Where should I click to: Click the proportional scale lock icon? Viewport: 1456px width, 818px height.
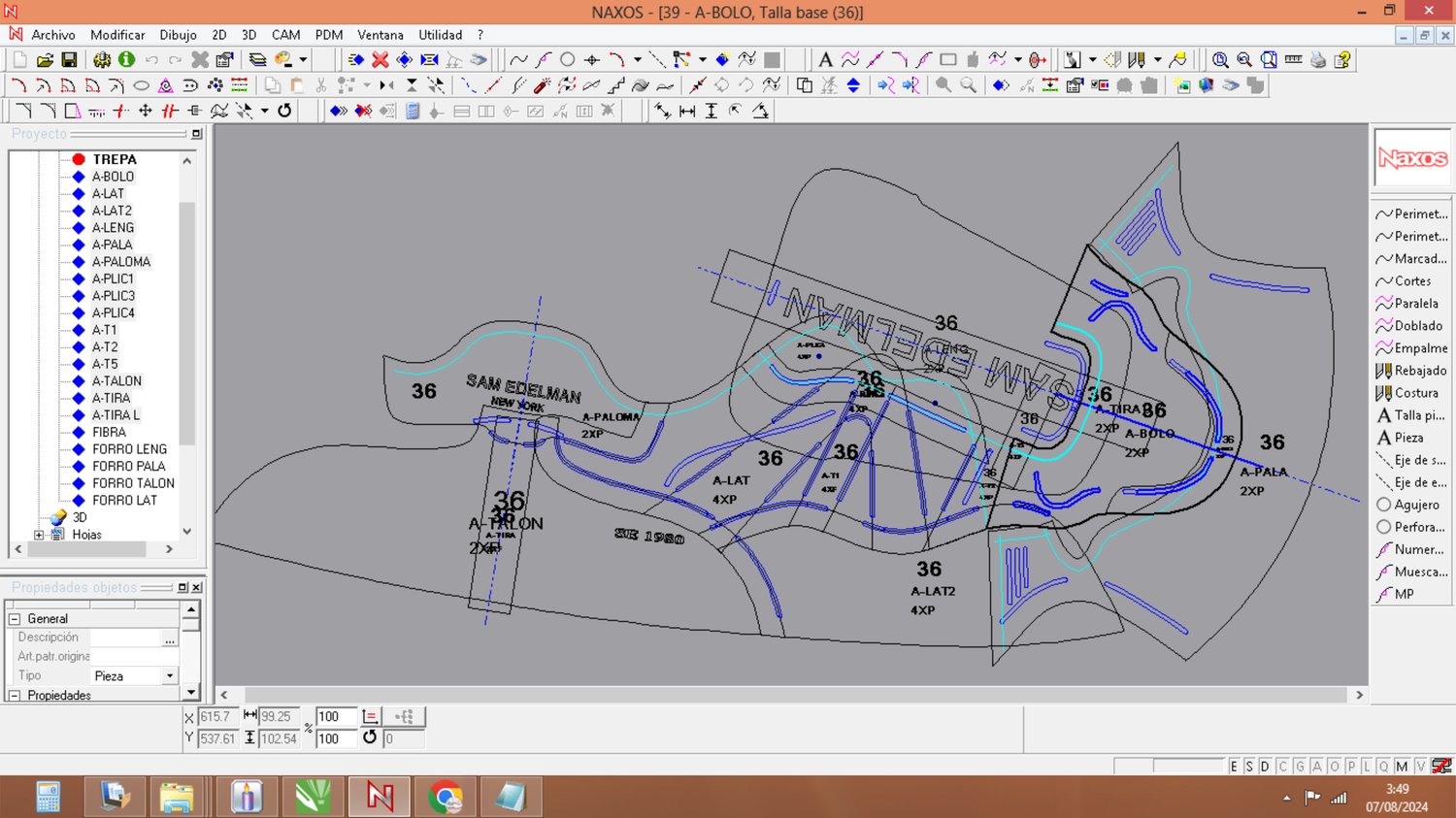(370, 717)
